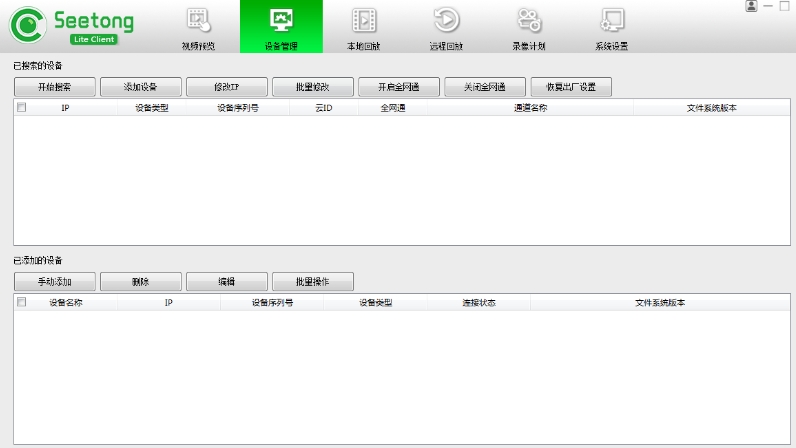
Task: Click the 编辑 edit button
Action: pos(227,281)
